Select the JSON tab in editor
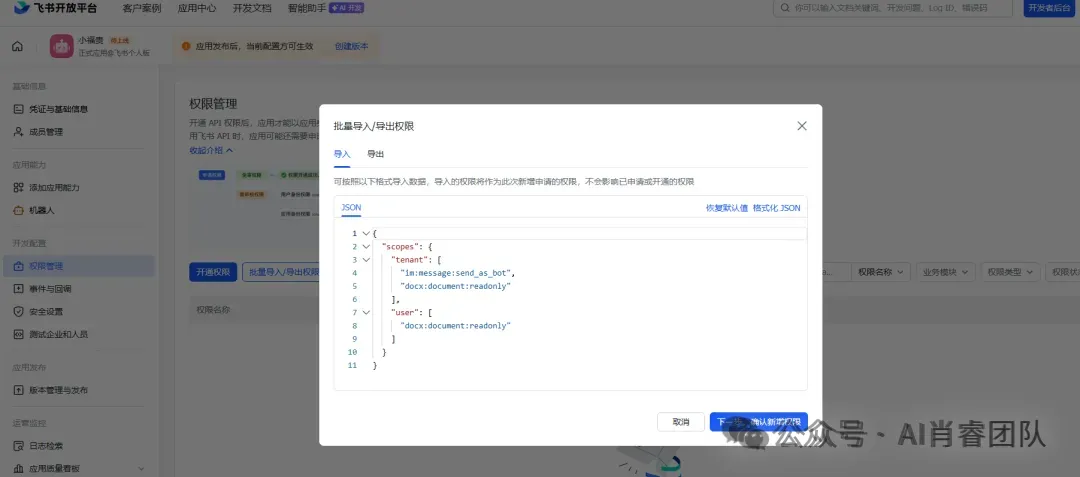The height and width of the screenshot is (477, 1080). point(351,207)
